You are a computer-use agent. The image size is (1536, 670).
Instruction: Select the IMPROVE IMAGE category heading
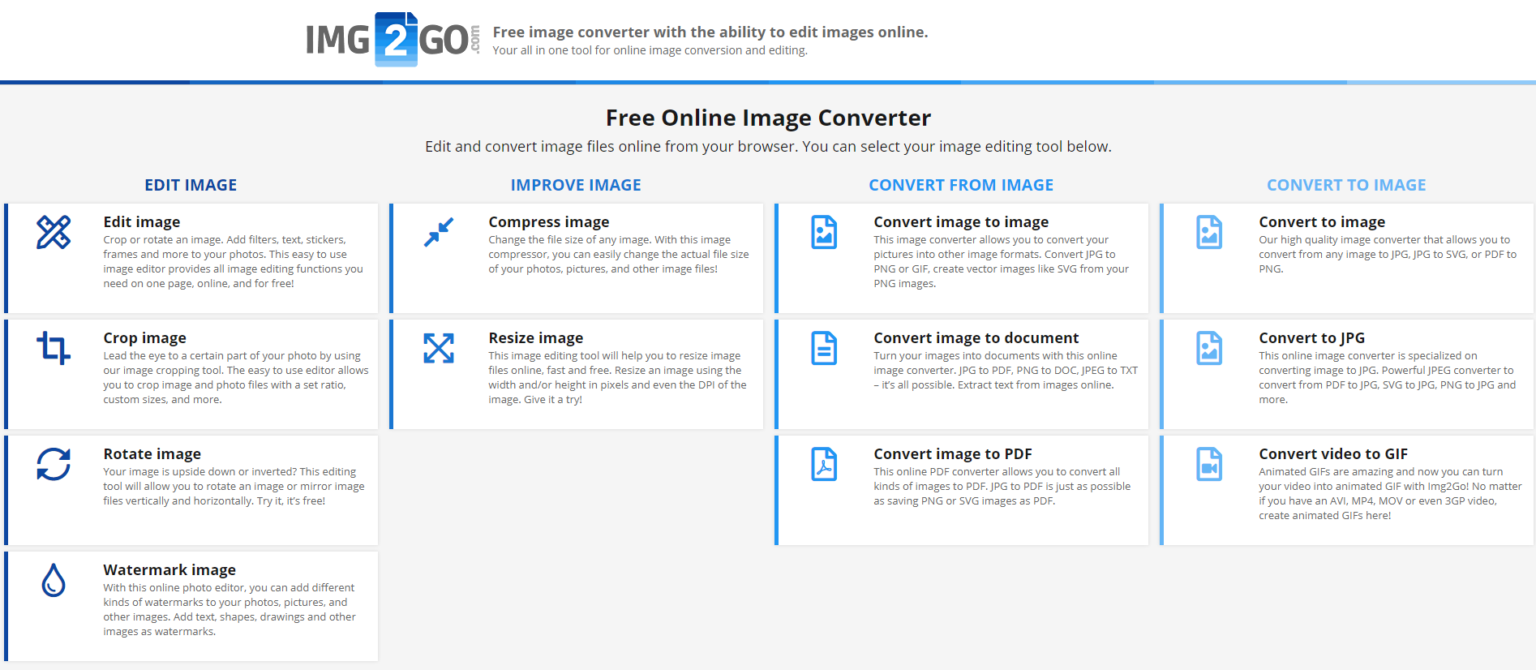(x=576, y=185)
